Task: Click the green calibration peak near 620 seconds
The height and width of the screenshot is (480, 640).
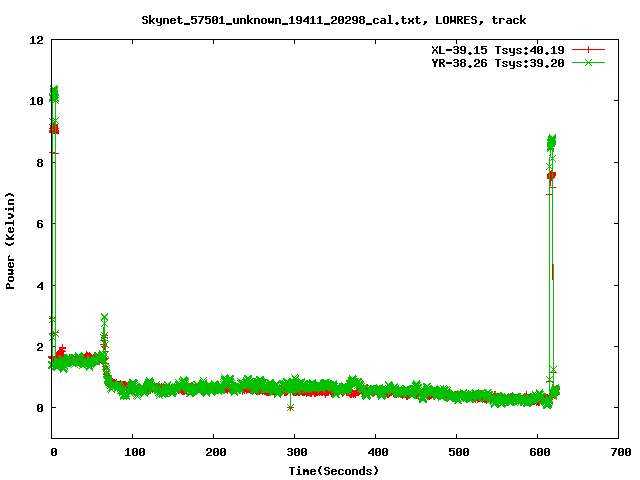Action: pyautogui.click(x=551, y=141)
